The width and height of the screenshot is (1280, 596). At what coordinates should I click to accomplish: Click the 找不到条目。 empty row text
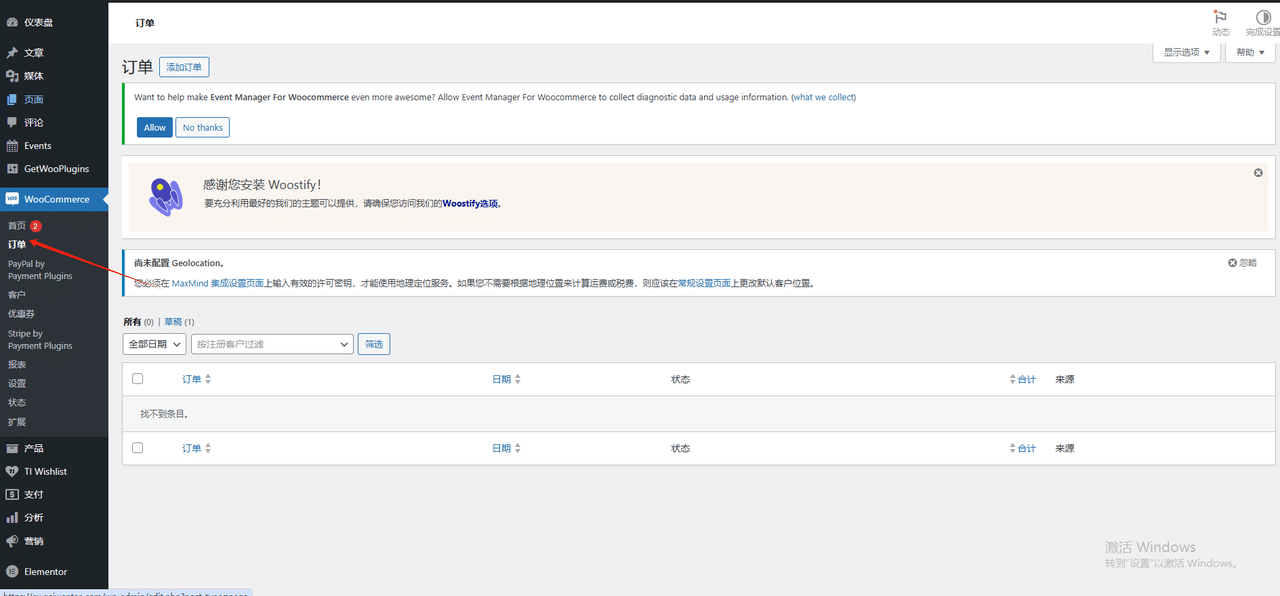point(165,414)
